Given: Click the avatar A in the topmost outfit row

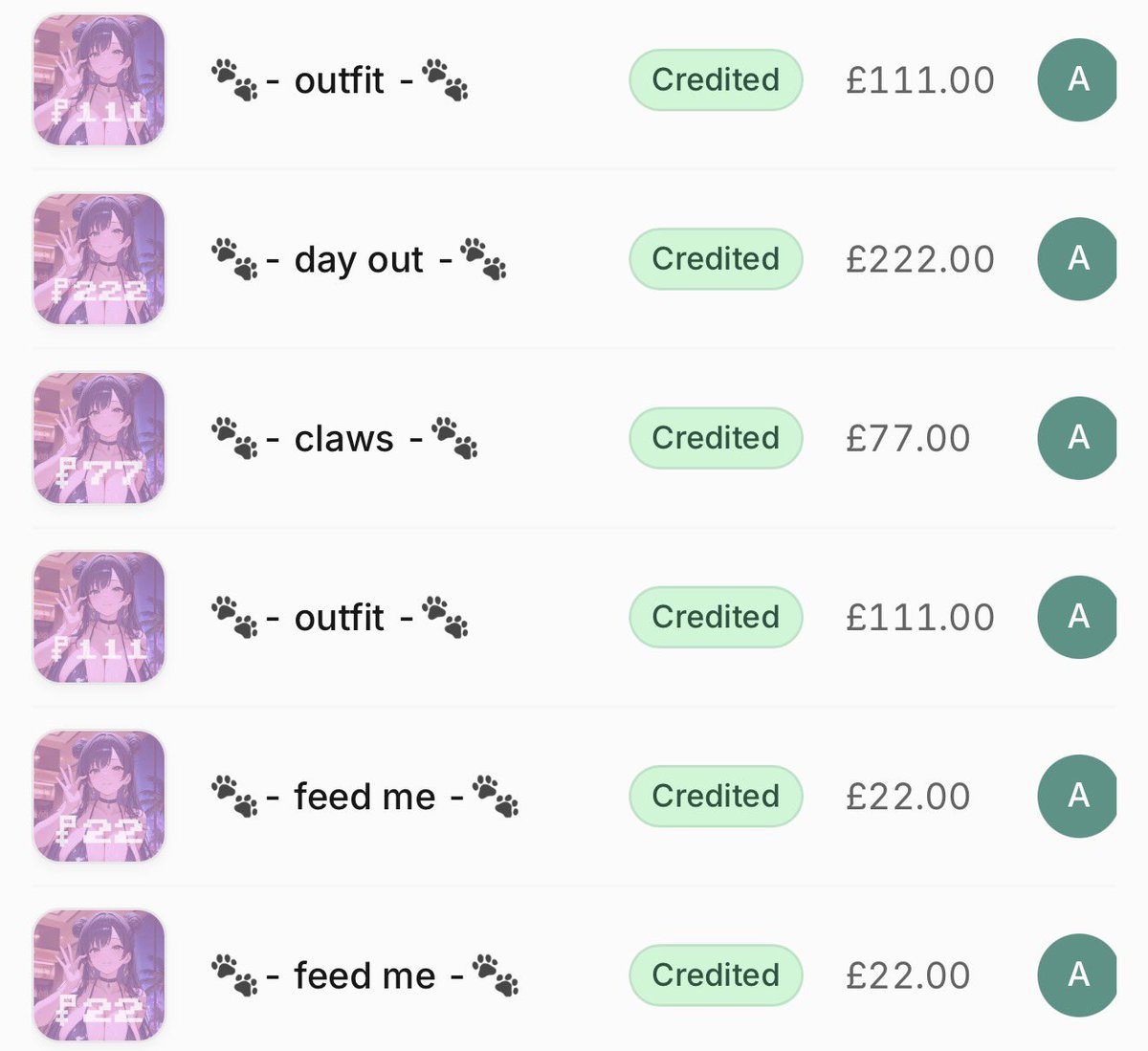Looking at the screenshot, I should [1077, 80].
